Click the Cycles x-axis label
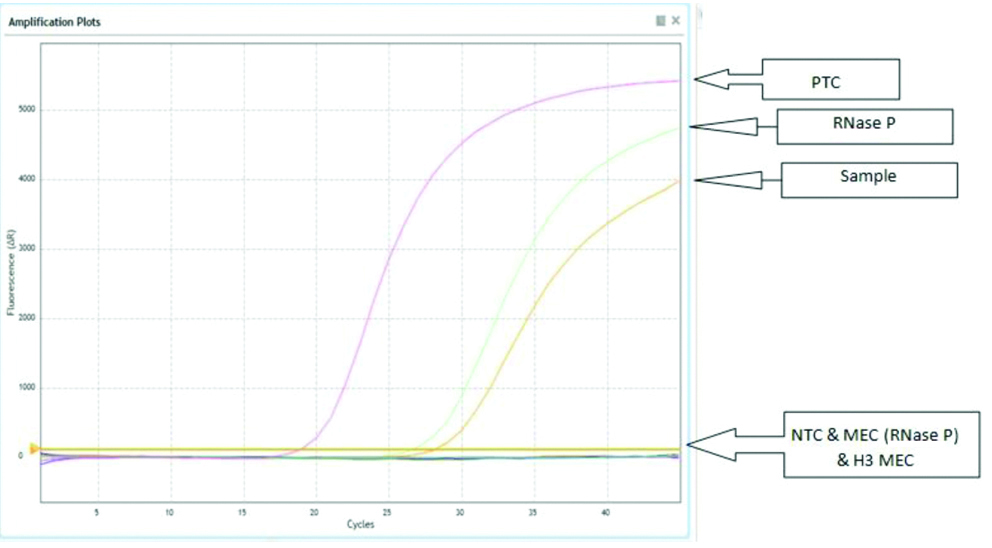The height and width of the screenshot is (548, 992). point(360,524)
